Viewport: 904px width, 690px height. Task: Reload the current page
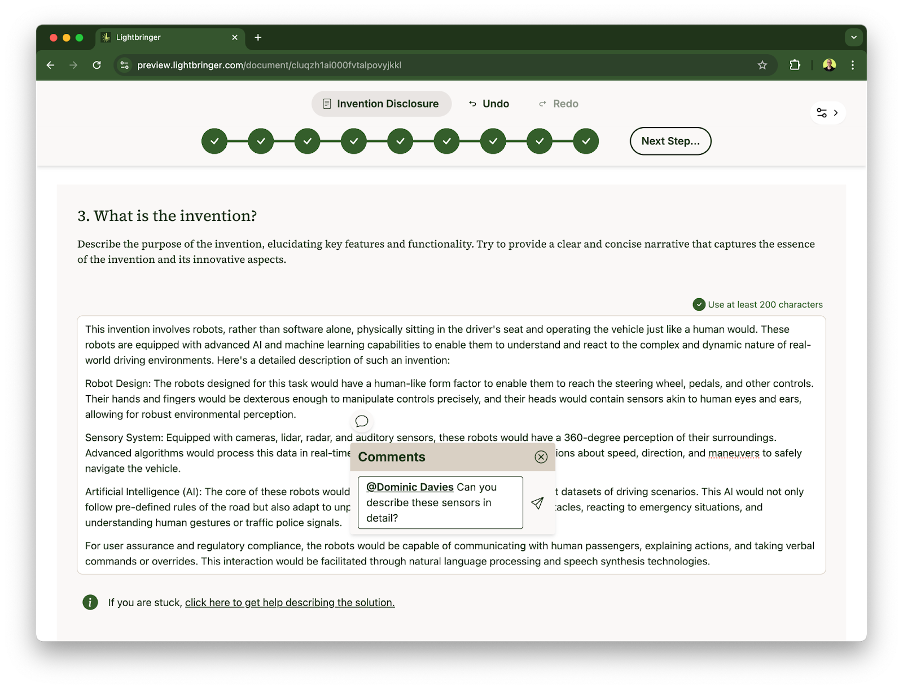pos(97,65)
